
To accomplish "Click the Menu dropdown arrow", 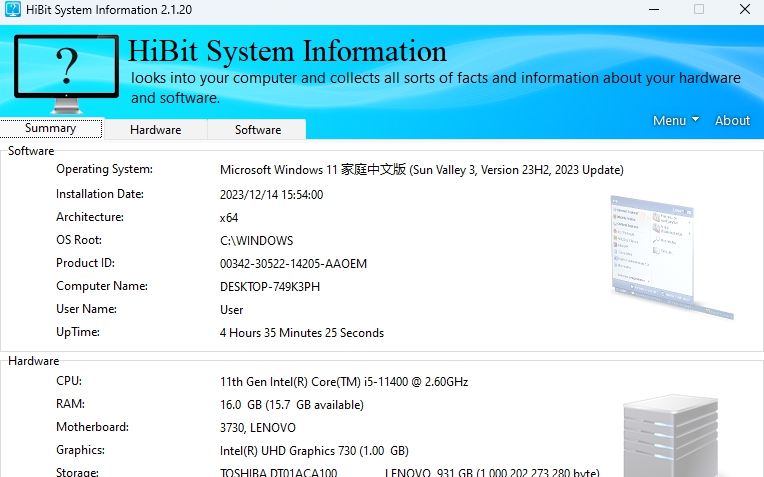I will 695,120.
